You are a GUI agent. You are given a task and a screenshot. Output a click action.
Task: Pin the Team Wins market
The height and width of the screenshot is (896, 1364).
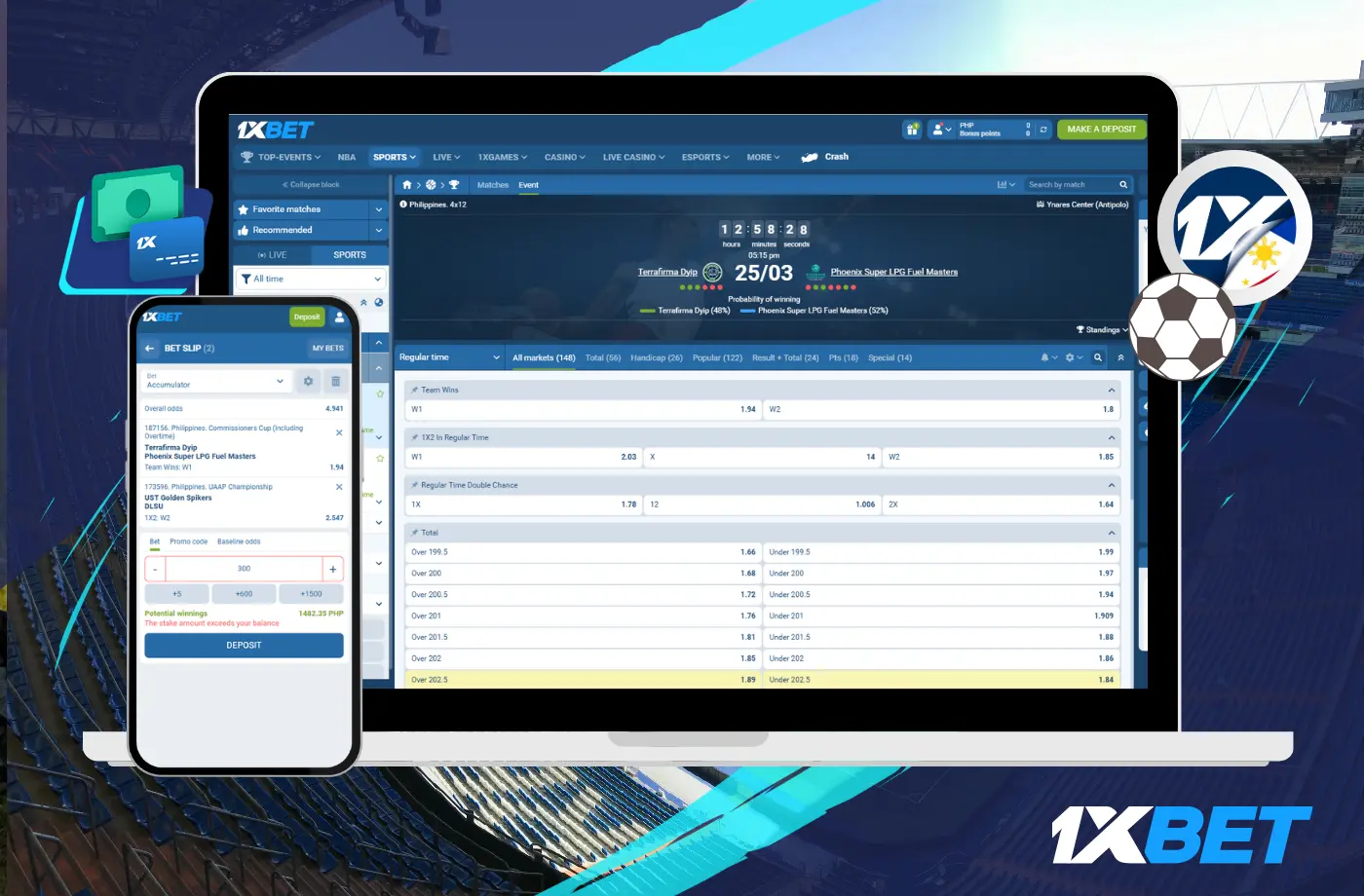point(415,390)
